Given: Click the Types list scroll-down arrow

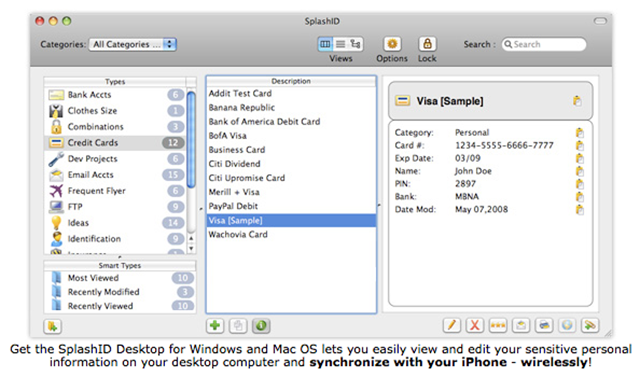Looking at the screenshot, I should pyautogui.click(x=191, y=248).
